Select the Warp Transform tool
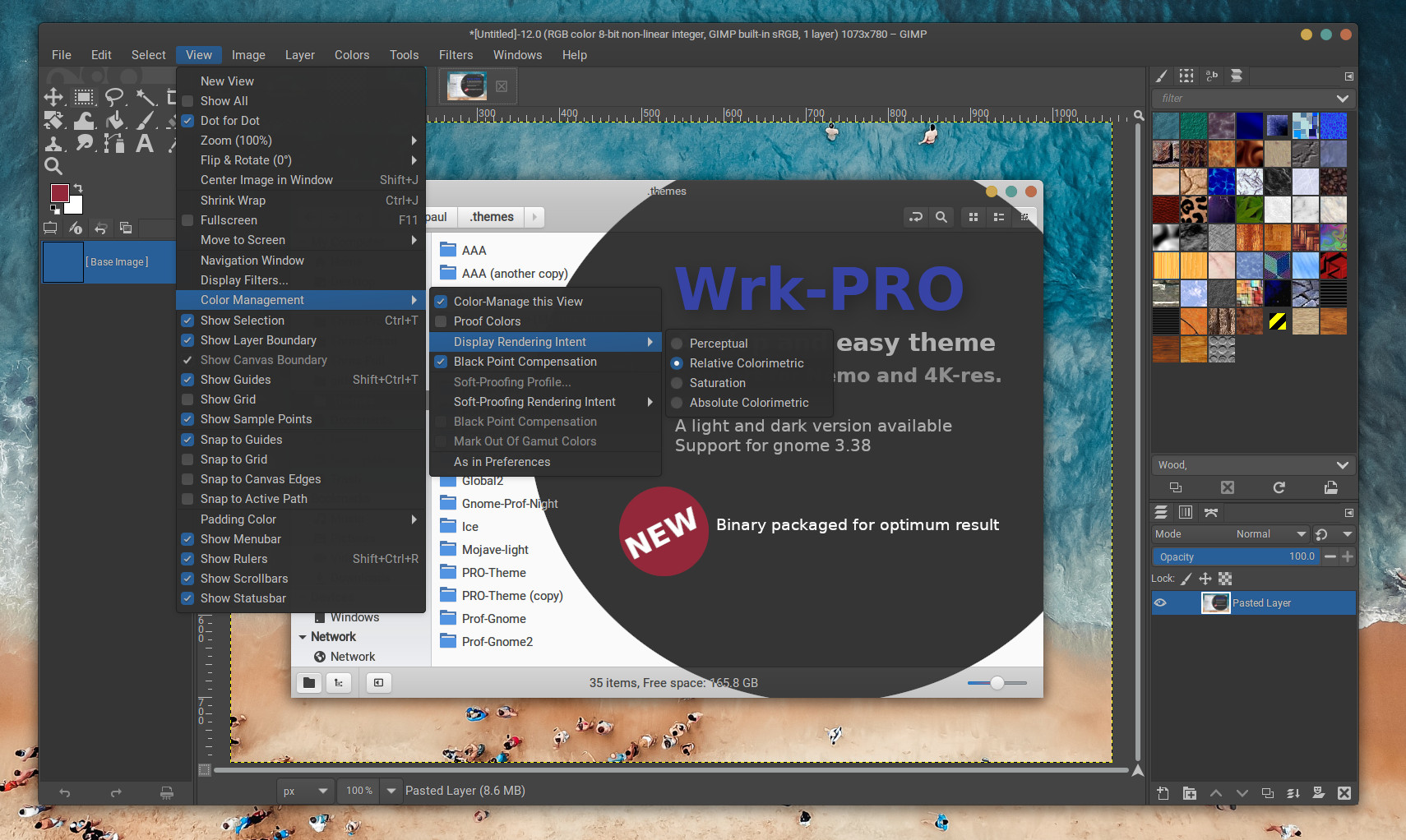1406x840 pixels. tap(84, 121)
